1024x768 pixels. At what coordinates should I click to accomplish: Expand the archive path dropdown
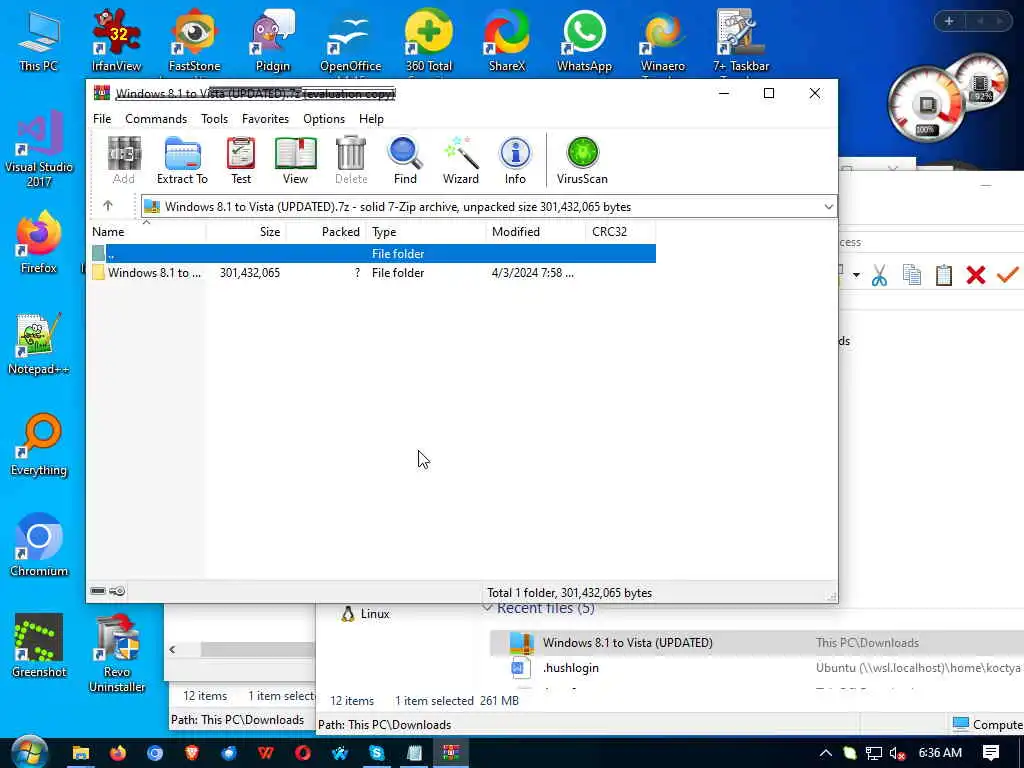tap(828, 207)
